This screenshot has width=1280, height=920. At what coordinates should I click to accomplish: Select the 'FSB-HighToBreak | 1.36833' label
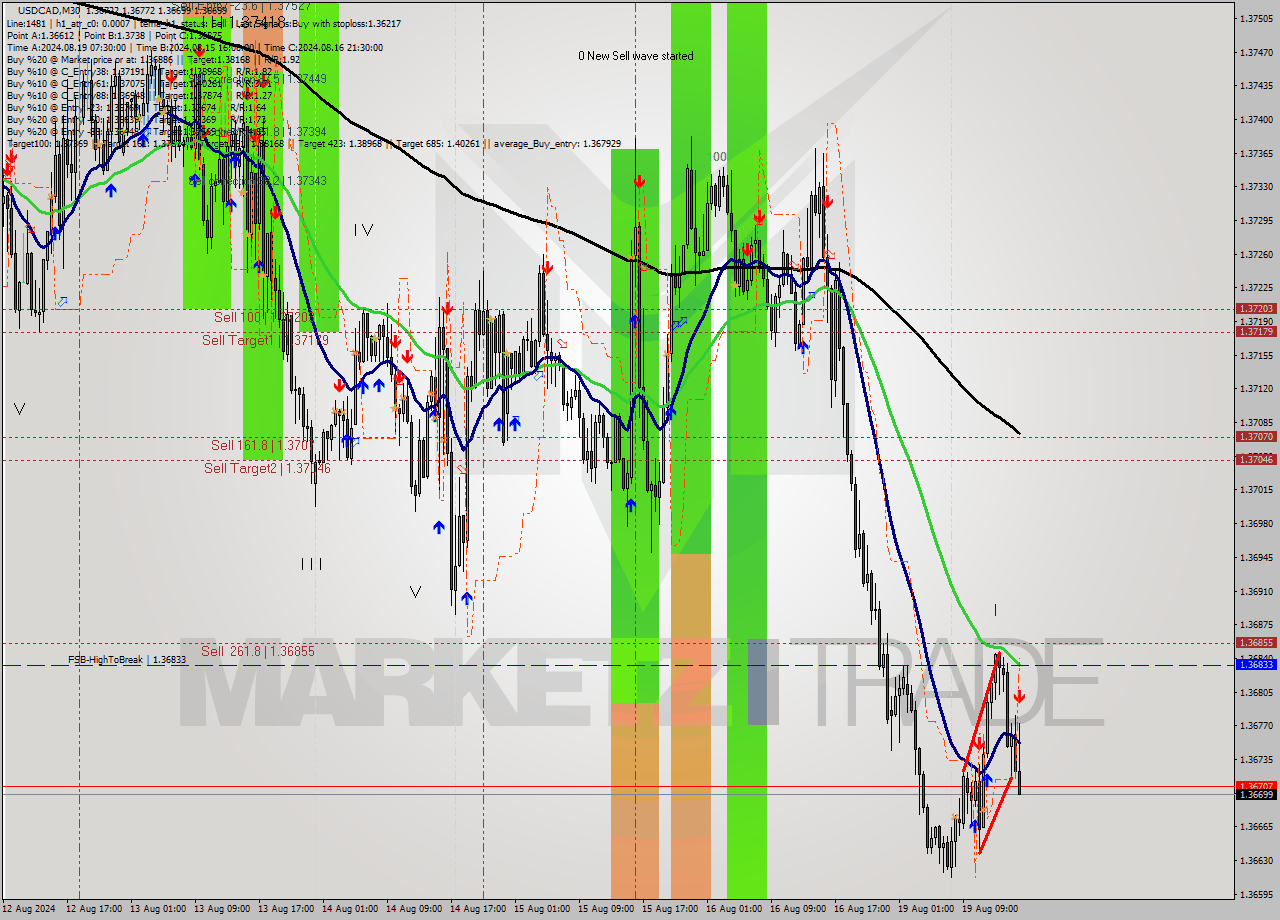click(x=127, y=660)
